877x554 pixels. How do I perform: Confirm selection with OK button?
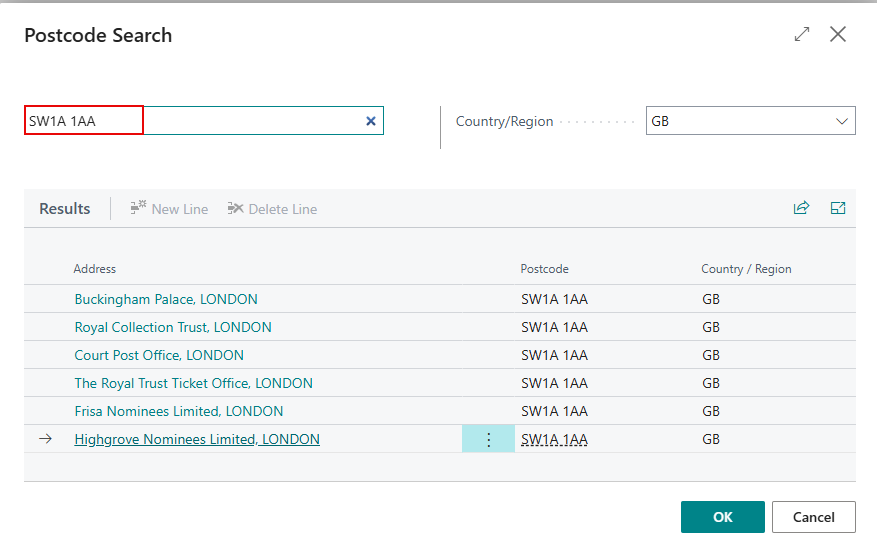tap(722, 517)
